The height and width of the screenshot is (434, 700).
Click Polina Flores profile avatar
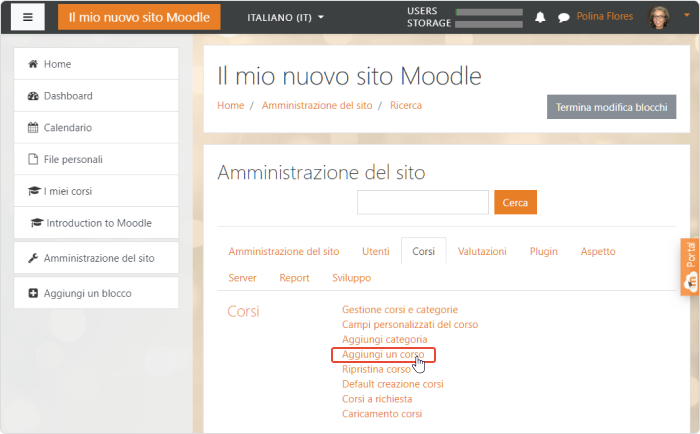point(658,17)
